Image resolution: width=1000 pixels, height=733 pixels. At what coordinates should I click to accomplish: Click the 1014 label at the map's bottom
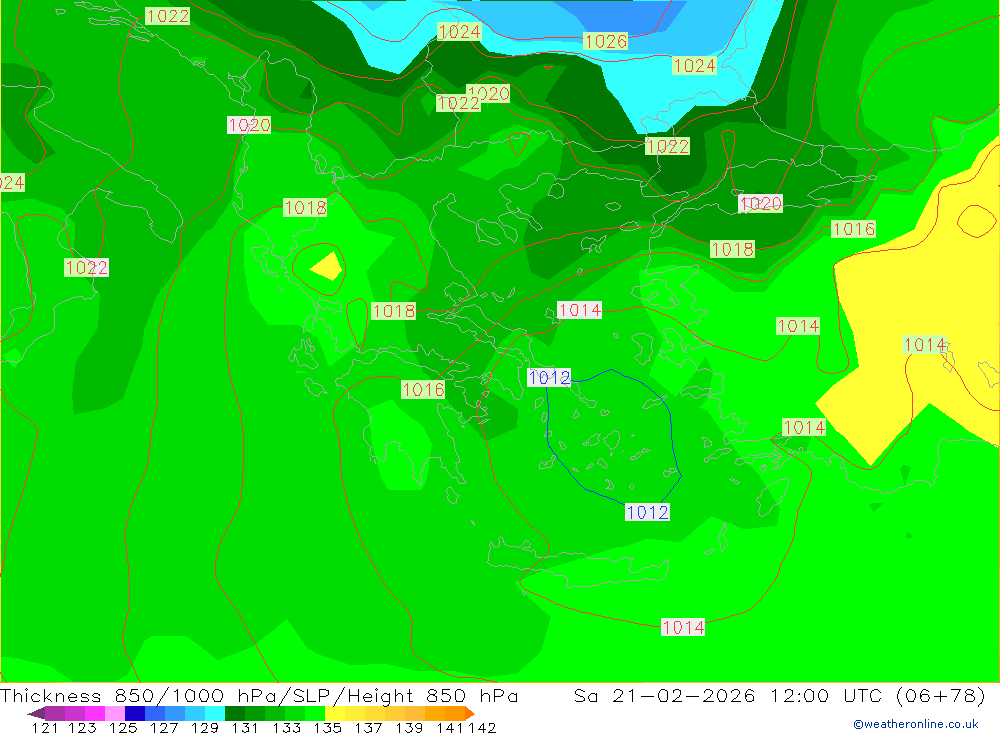(x=683, y=628)
